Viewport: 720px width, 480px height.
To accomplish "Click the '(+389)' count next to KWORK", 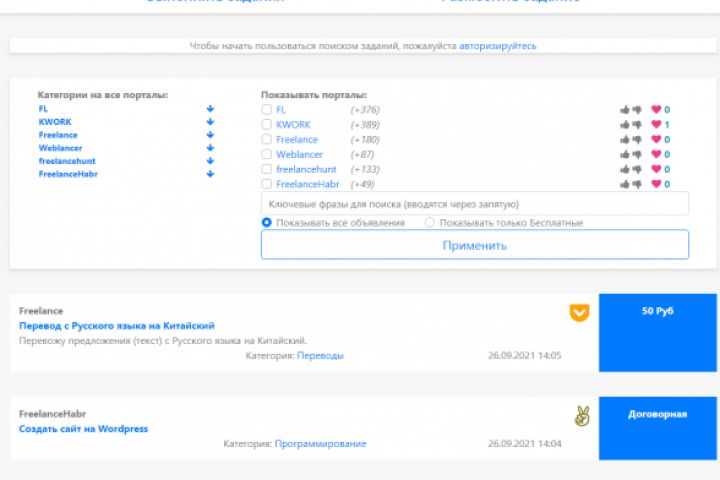I will pyautogui.click(x=365, y=124).
